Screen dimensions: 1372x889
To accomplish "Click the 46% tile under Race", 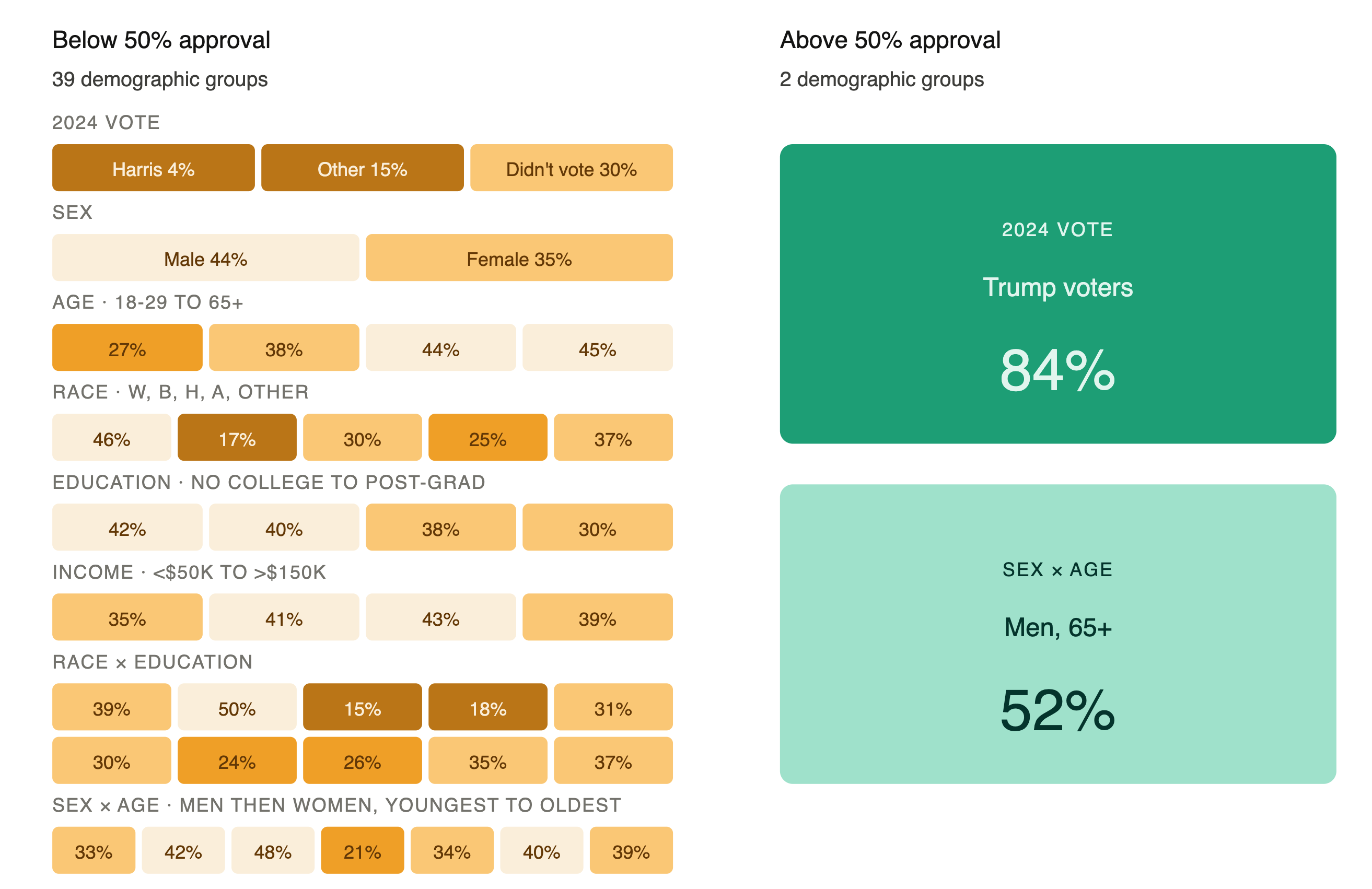I will (111, 437).
